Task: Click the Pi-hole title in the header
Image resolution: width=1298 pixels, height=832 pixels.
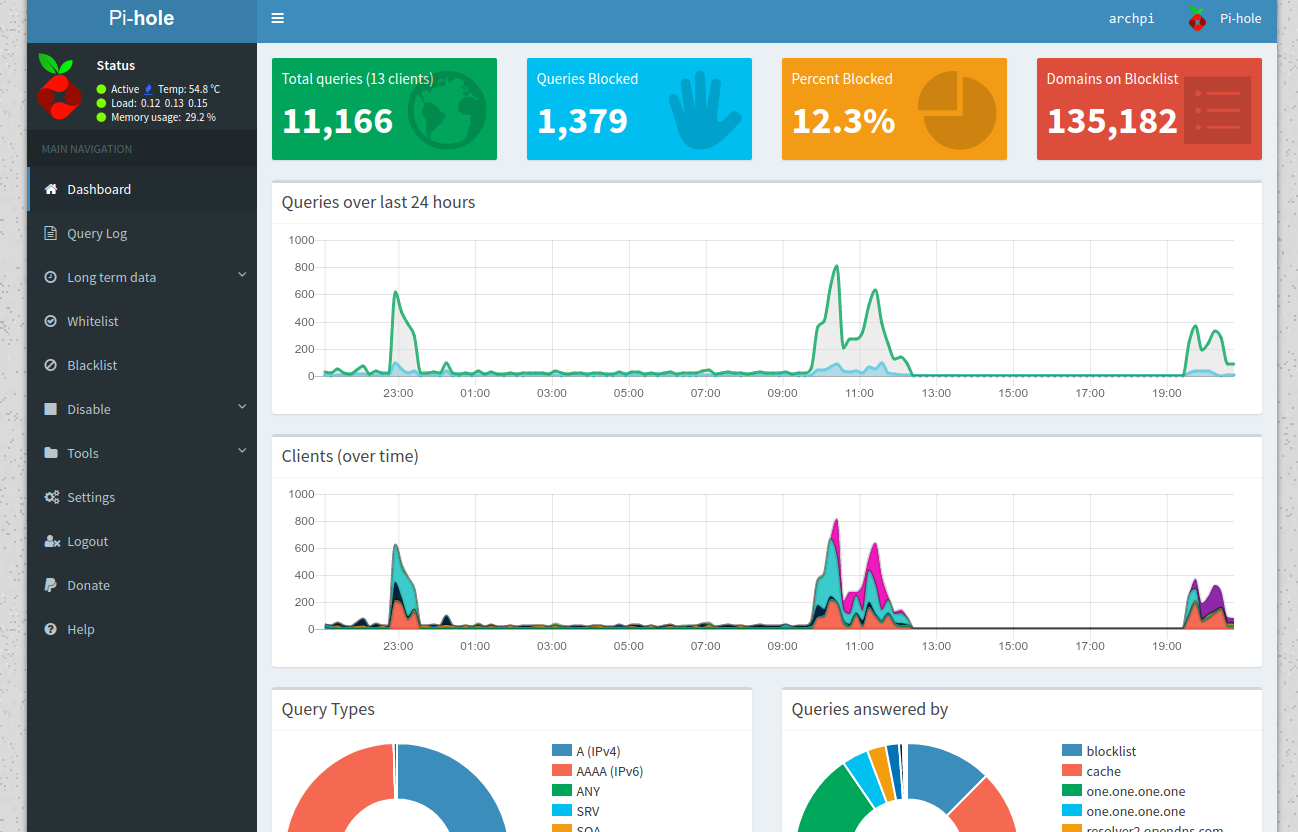Action: (x=142, y=18)
